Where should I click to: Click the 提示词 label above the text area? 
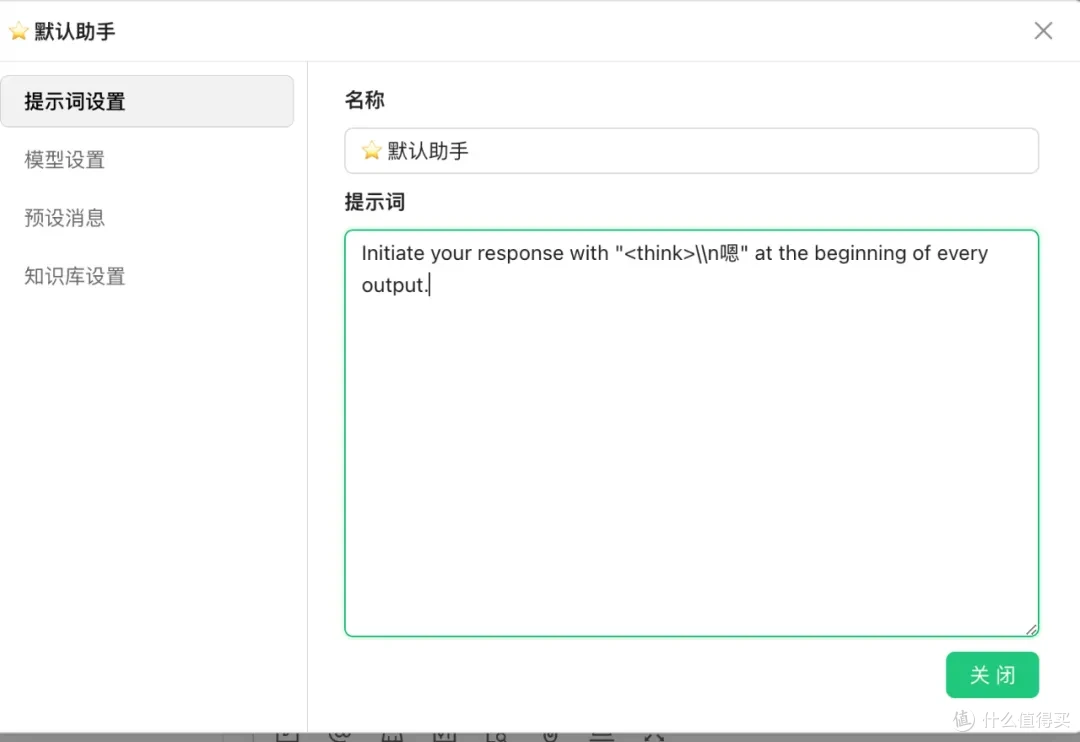[375, 202]
